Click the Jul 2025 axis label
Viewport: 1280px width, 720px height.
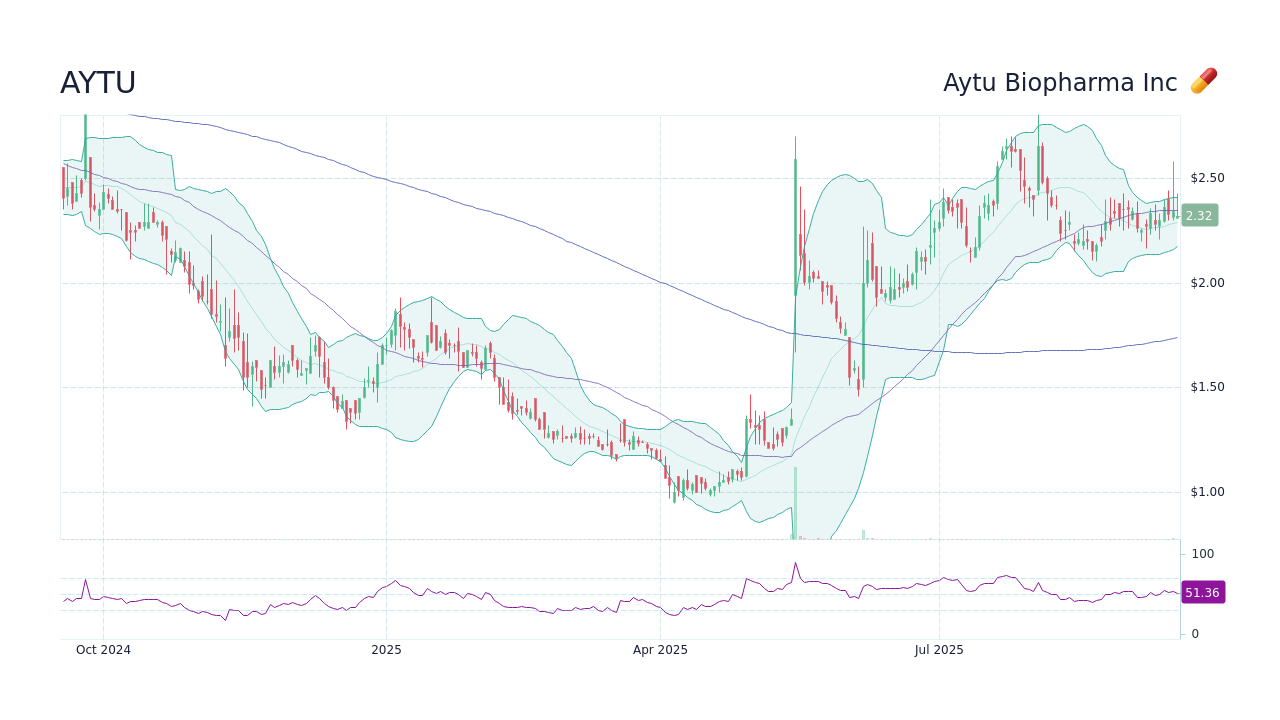(939, 650)
